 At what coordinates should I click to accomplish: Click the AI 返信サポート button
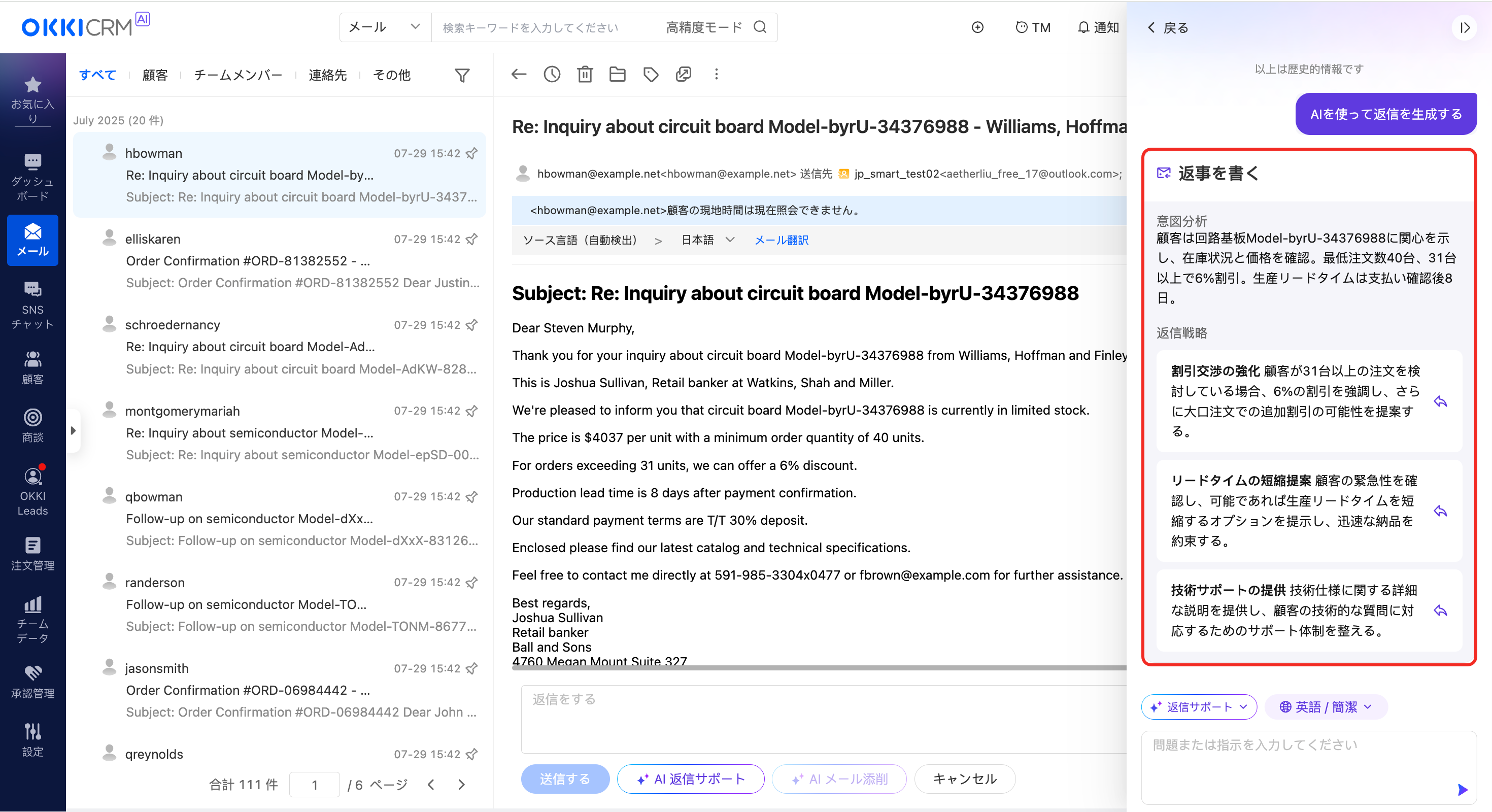click(690, 779)
